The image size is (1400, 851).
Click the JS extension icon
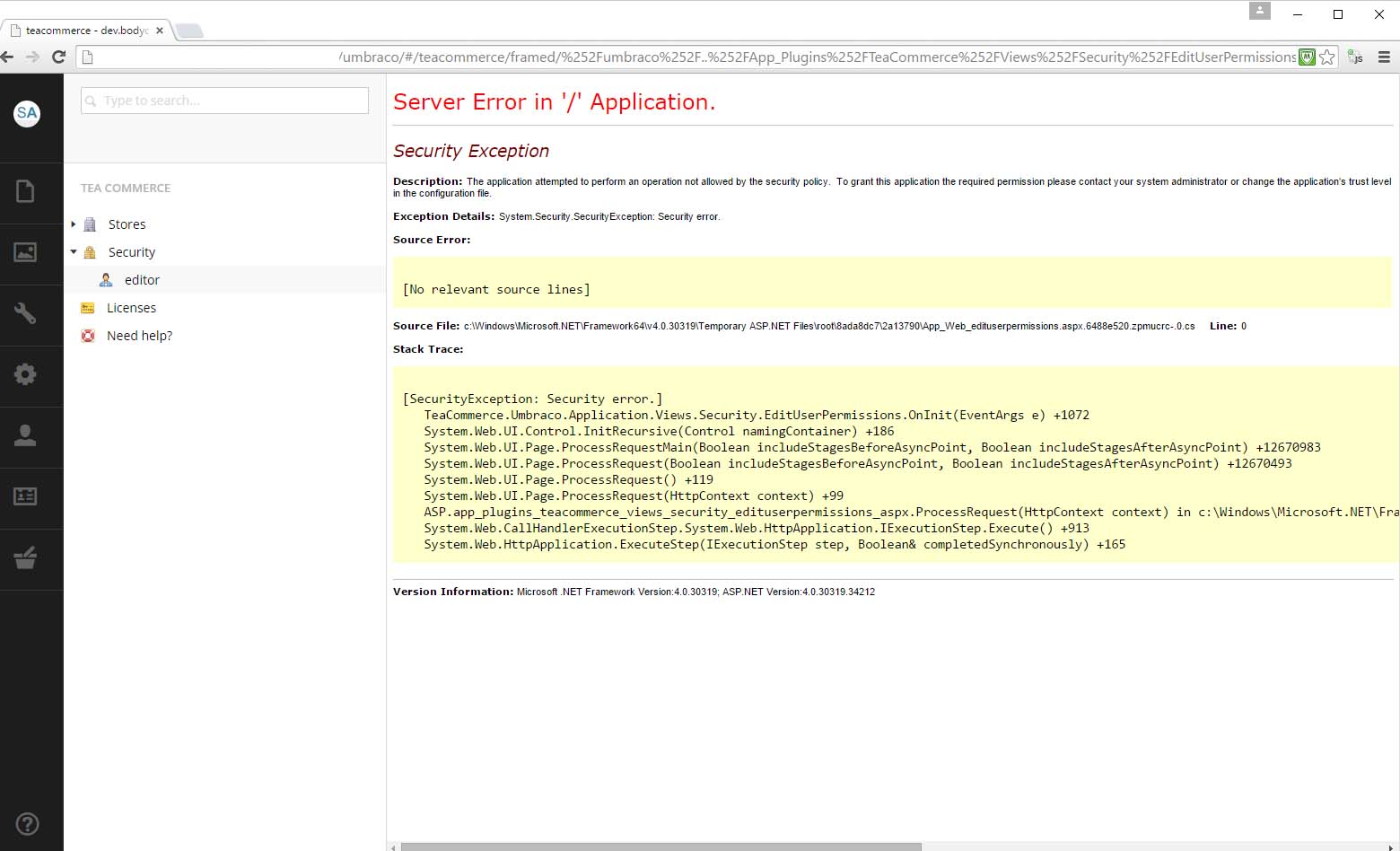[1355, 57]
